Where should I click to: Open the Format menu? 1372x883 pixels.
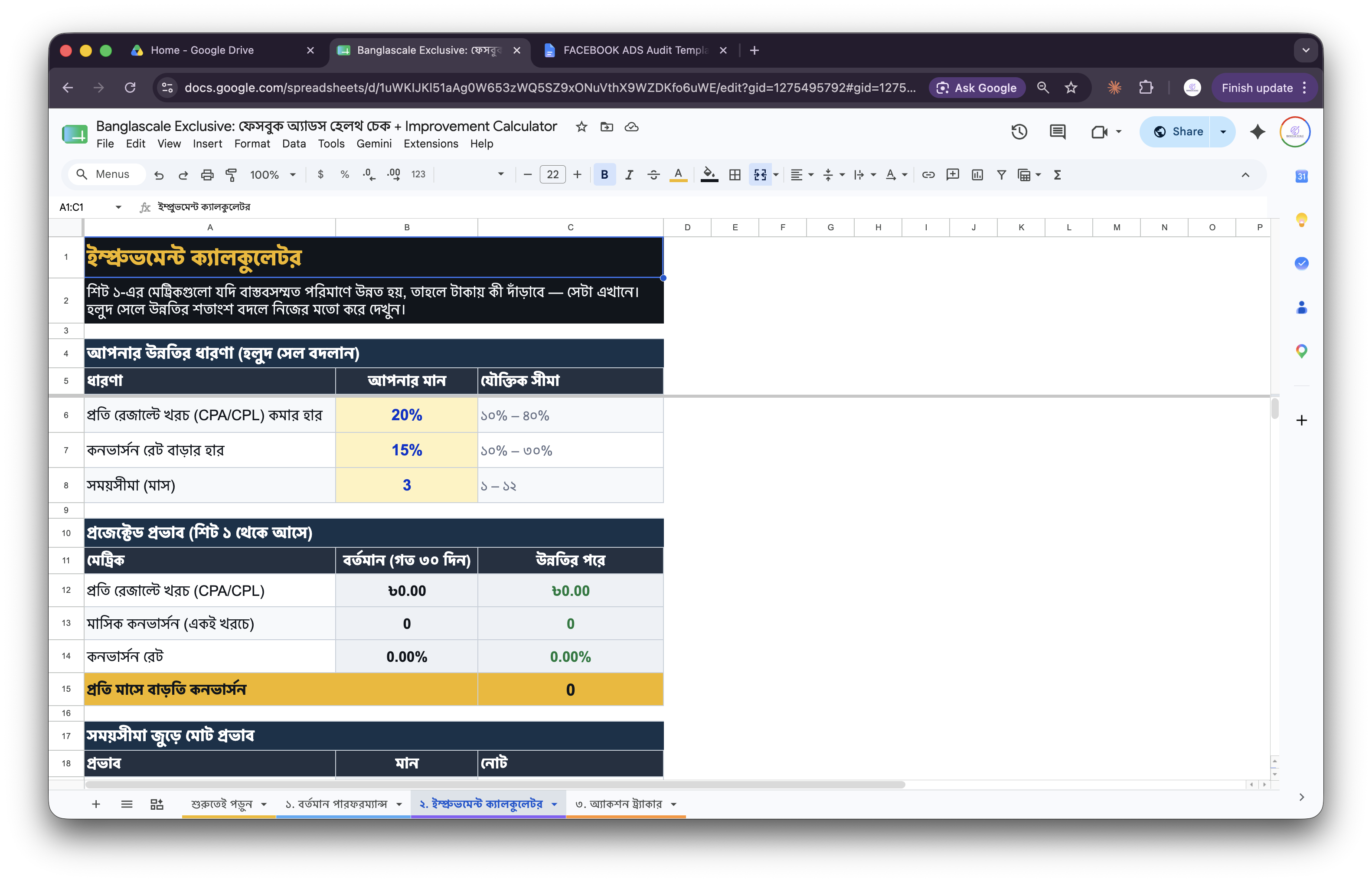[x=252, y=144]
